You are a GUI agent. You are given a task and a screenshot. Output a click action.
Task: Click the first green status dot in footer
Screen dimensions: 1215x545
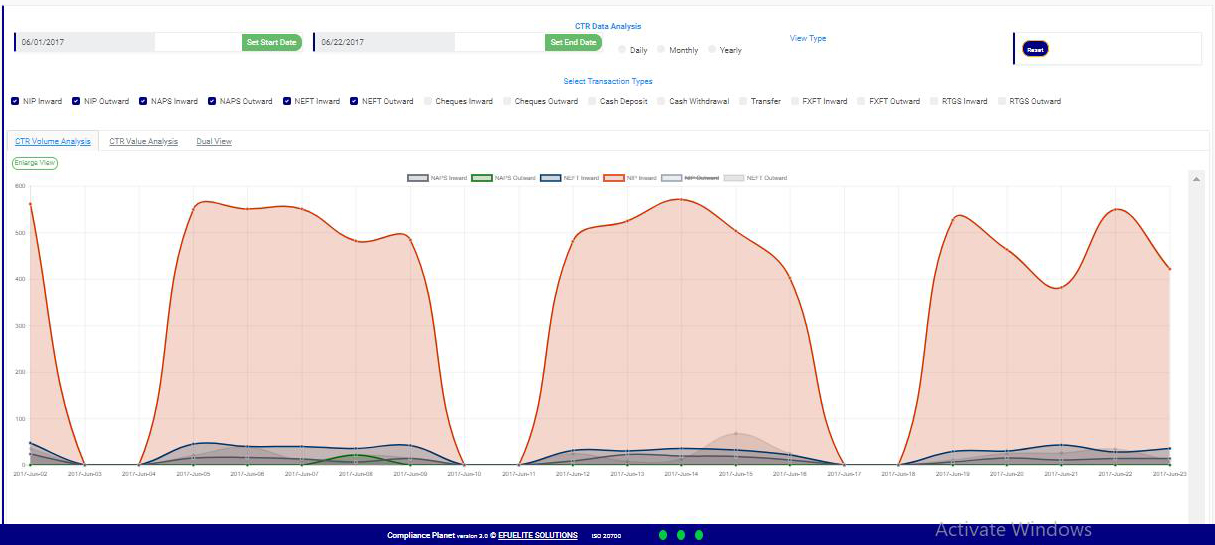tap(663, 535)
